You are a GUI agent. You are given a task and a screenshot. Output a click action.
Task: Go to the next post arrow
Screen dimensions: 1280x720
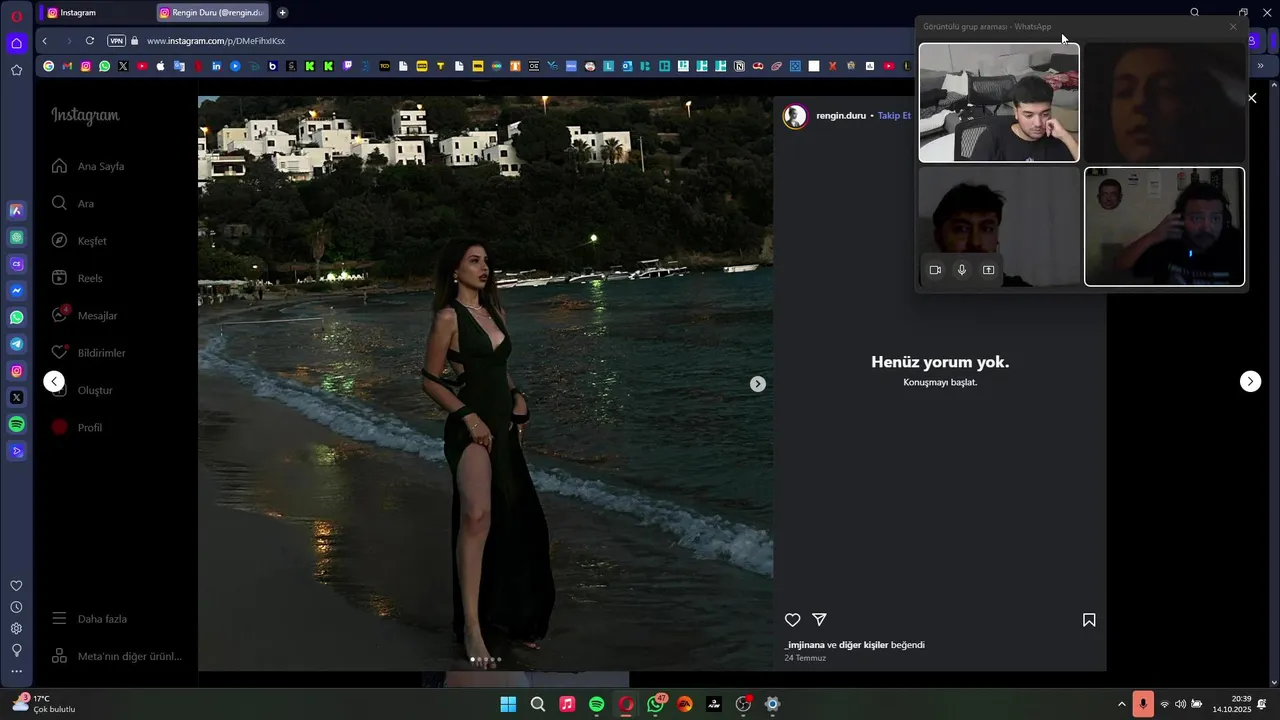click(1250, 381)
